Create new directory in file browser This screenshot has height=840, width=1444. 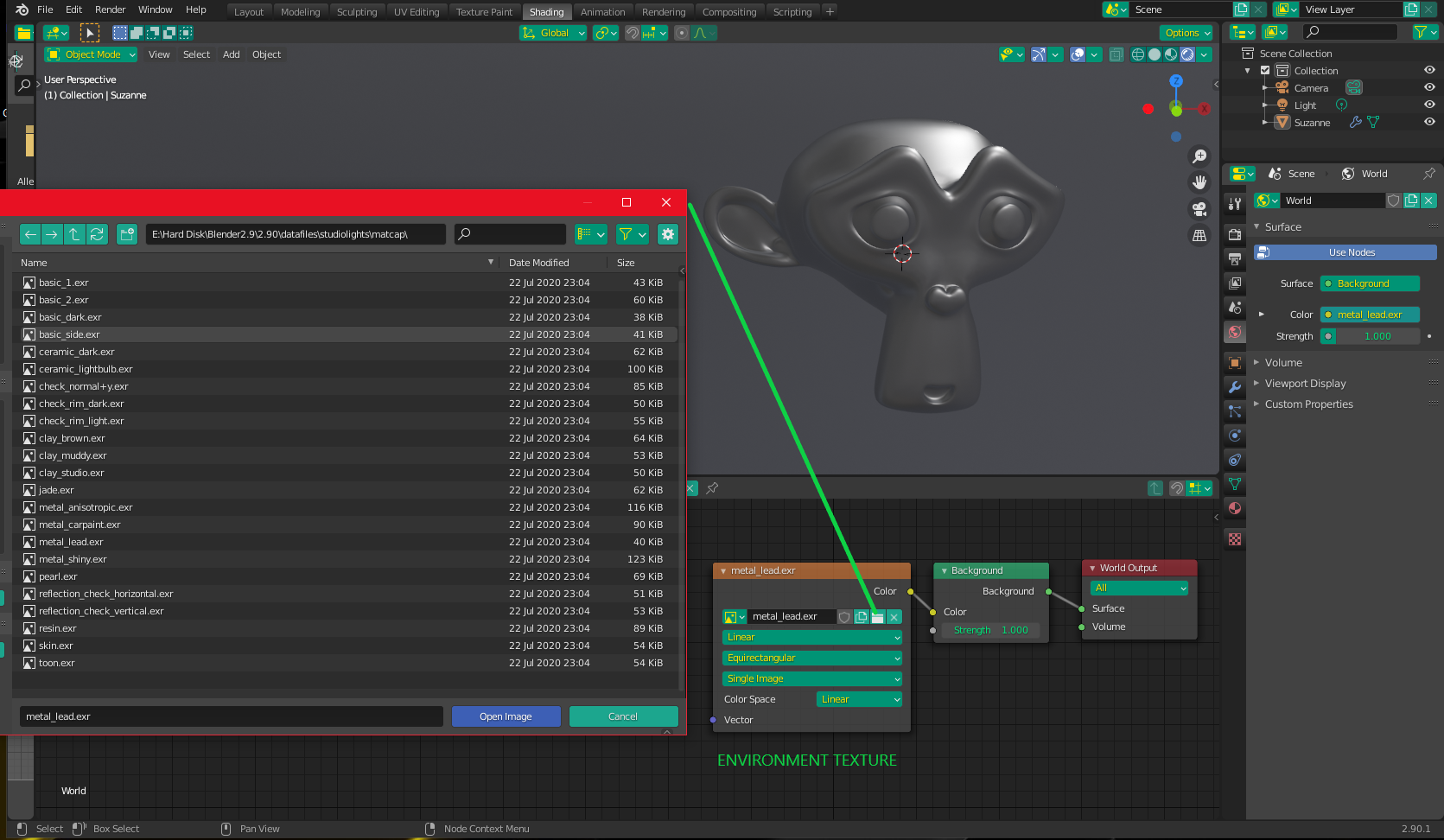click(127, 234)
